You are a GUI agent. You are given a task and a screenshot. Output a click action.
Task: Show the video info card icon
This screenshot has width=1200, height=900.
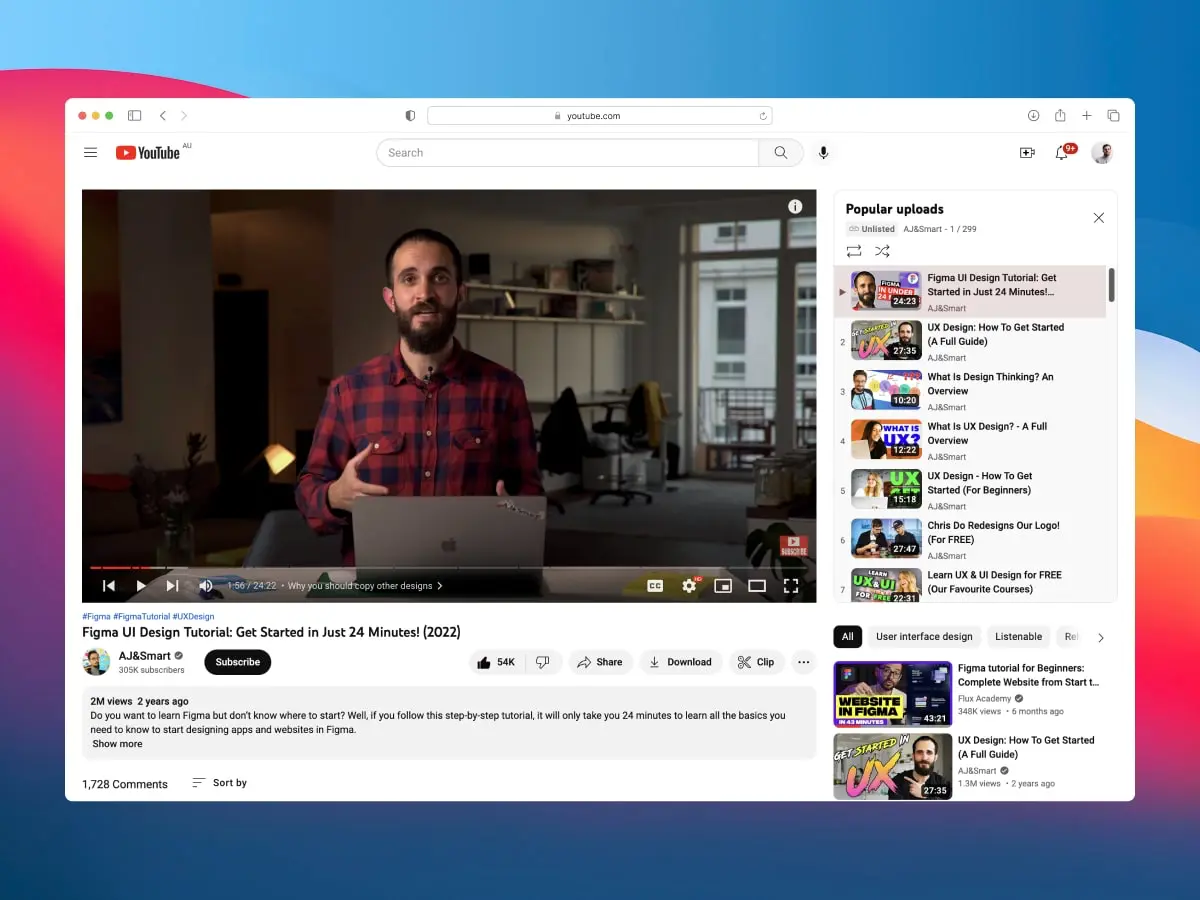(795, 206)
